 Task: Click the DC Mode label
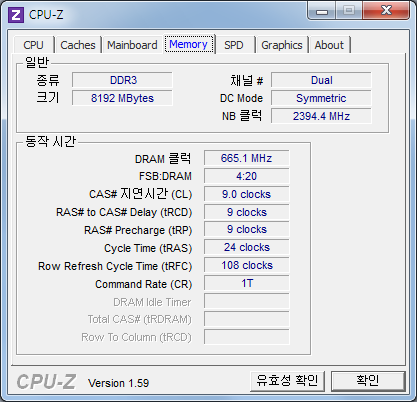pos(241,98)
